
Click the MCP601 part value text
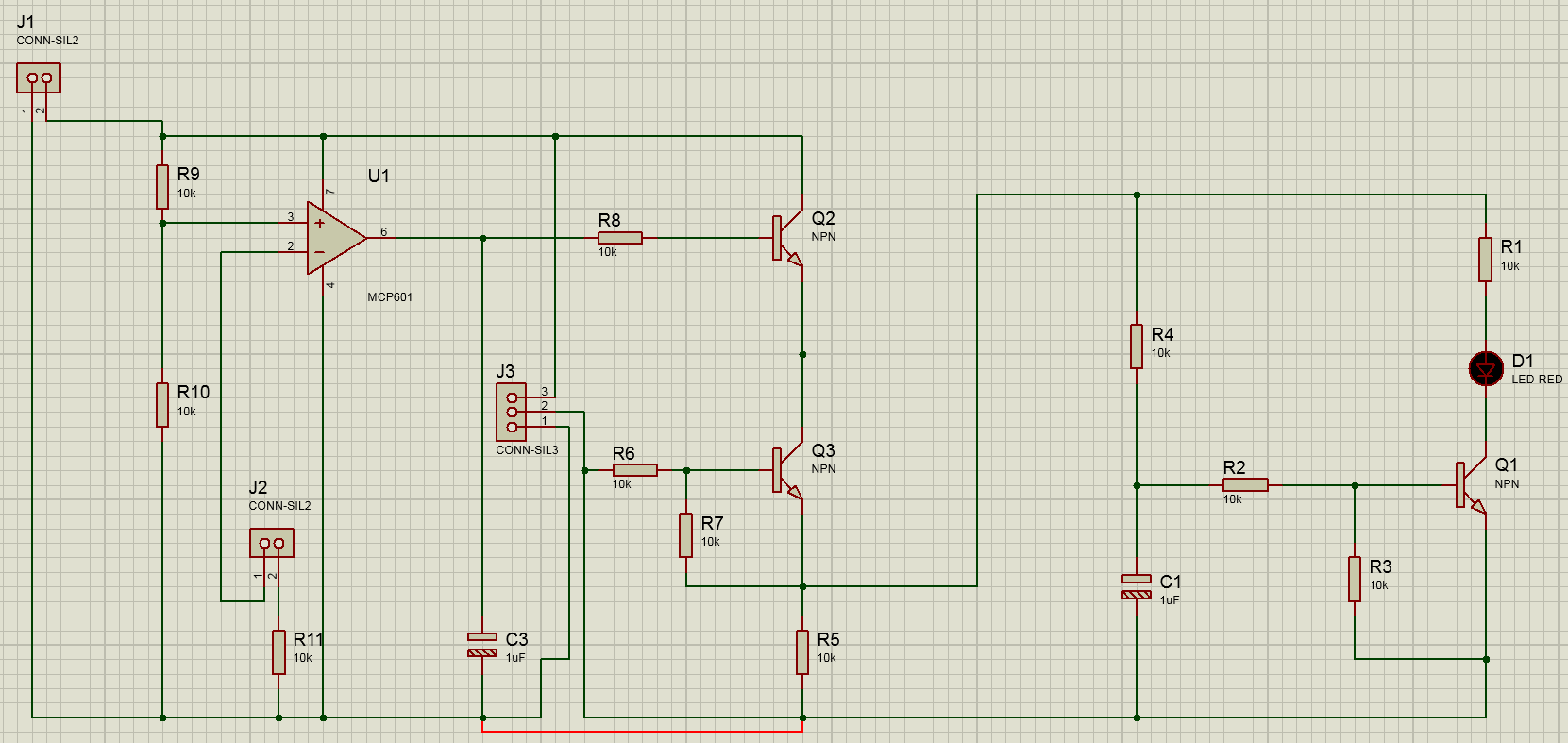[390, 296]
